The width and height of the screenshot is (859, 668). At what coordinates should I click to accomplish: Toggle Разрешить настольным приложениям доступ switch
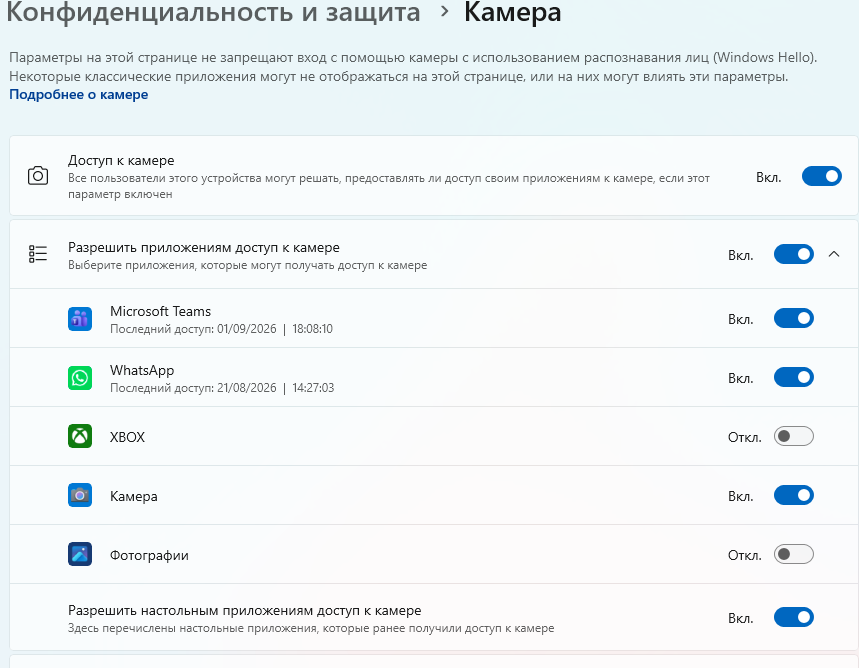(x=793, y=618)
